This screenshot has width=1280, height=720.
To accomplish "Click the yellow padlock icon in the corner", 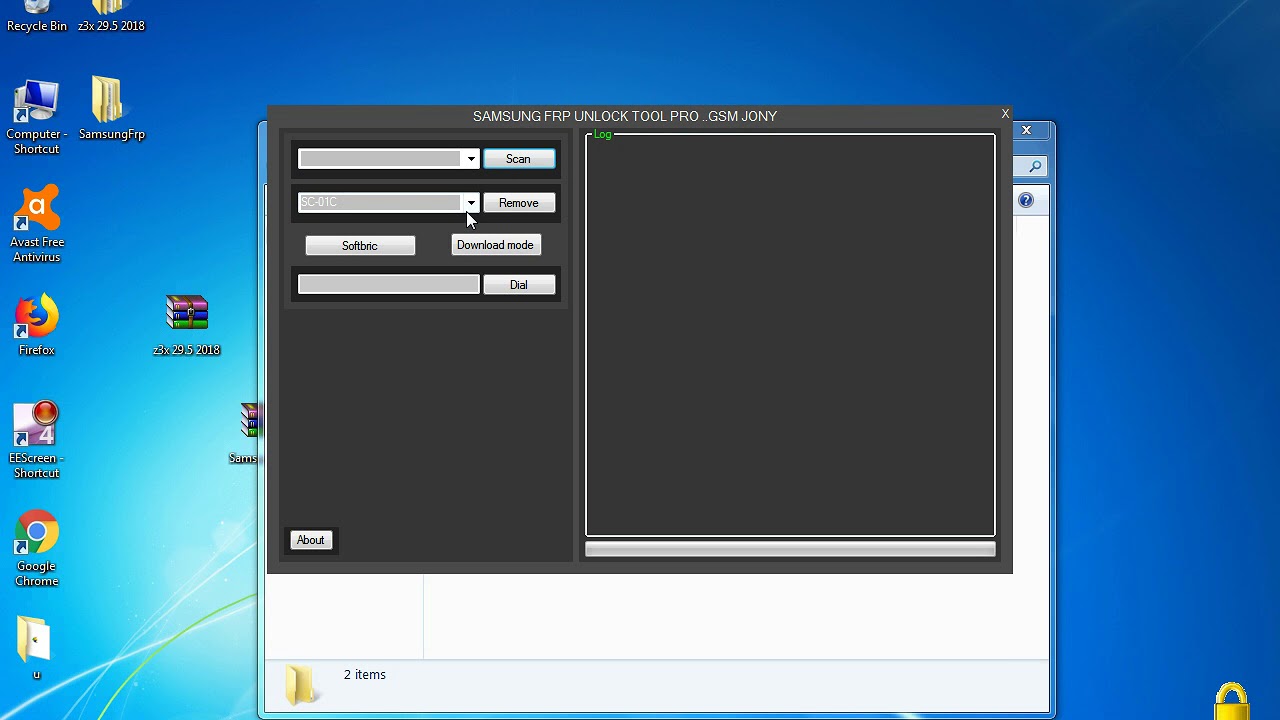I will tap(1232, 702).
